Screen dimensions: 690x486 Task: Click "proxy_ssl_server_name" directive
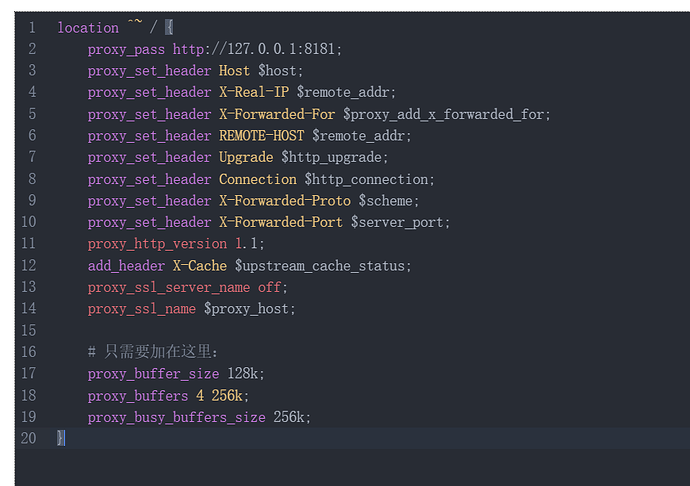(169, 287)
